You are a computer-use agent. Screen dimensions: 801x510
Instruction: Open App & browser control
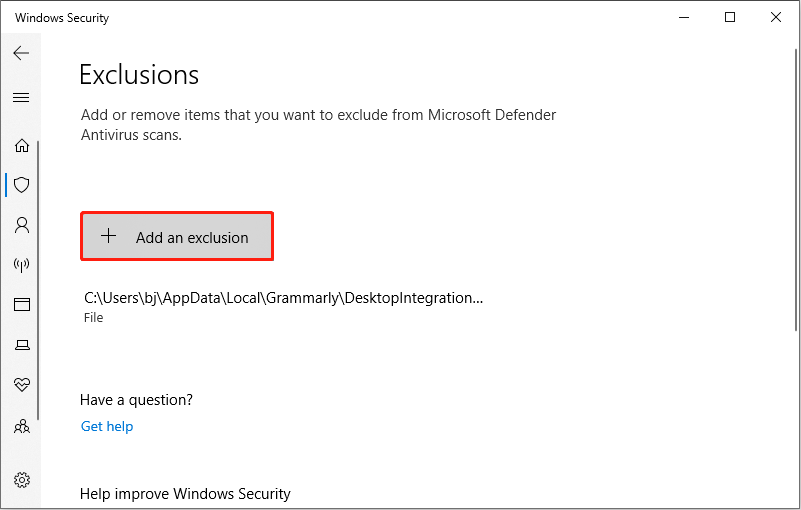(21, 305)
